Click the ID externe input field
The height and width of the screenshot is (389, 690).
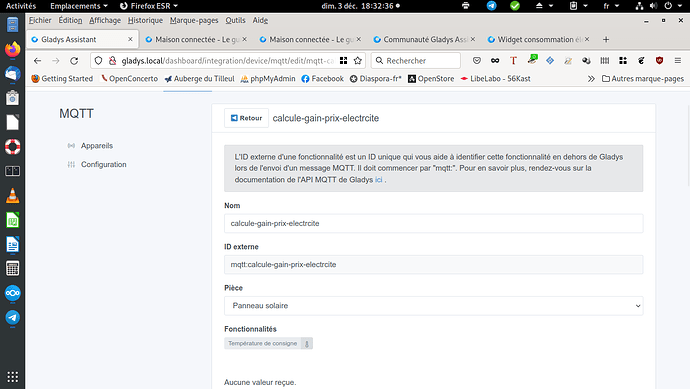tap(433, 264)
